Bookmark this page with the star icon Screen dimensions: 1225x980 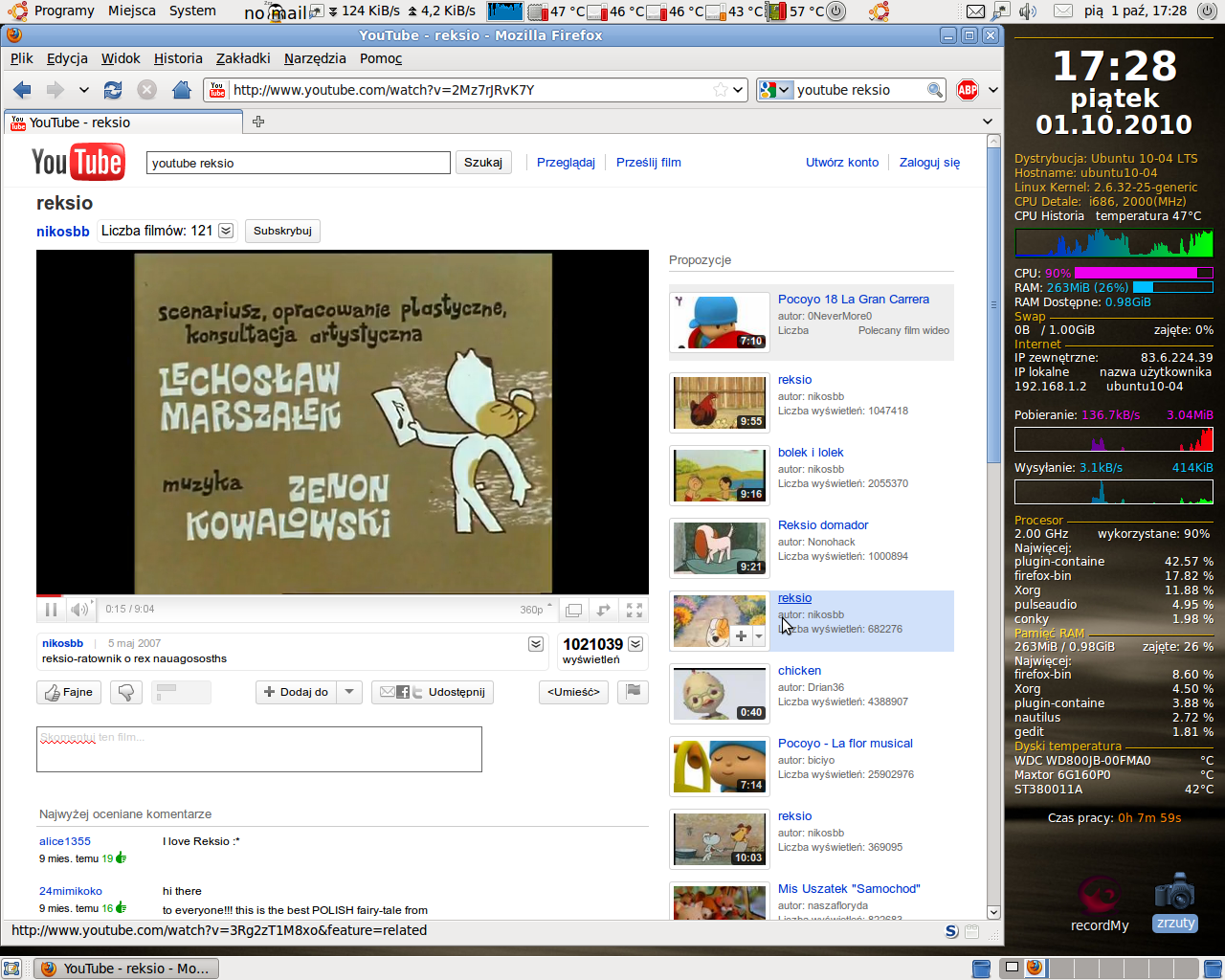coord(721,90)
